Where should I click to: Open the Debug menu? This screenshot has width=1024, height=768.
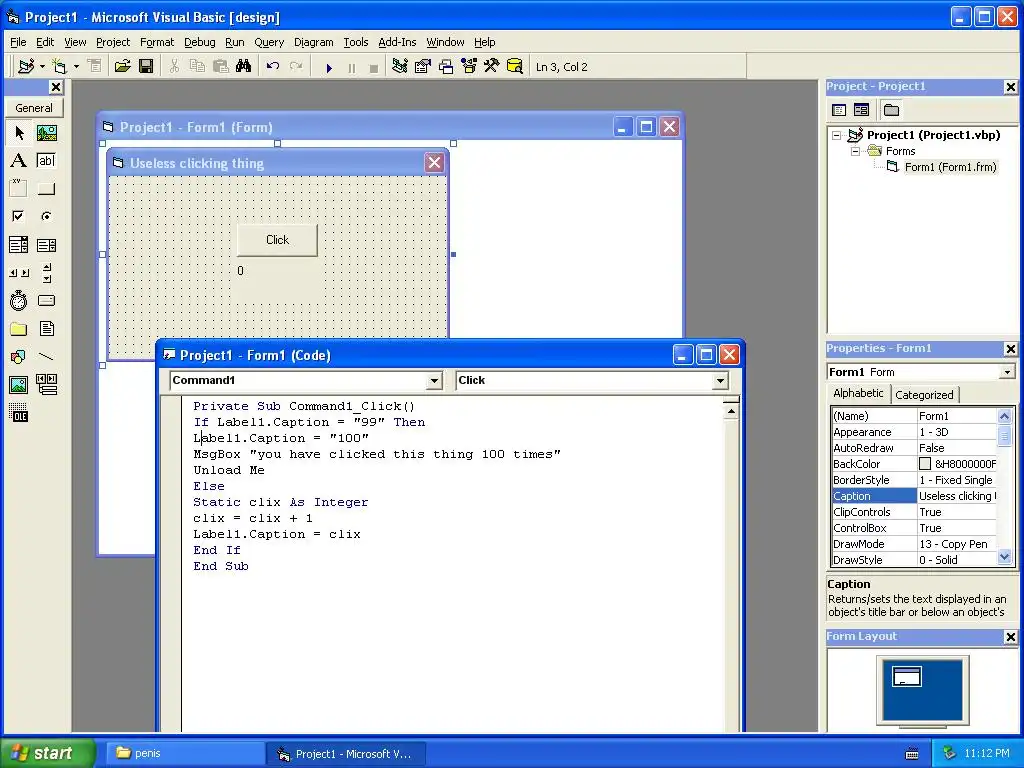(200, 42)
